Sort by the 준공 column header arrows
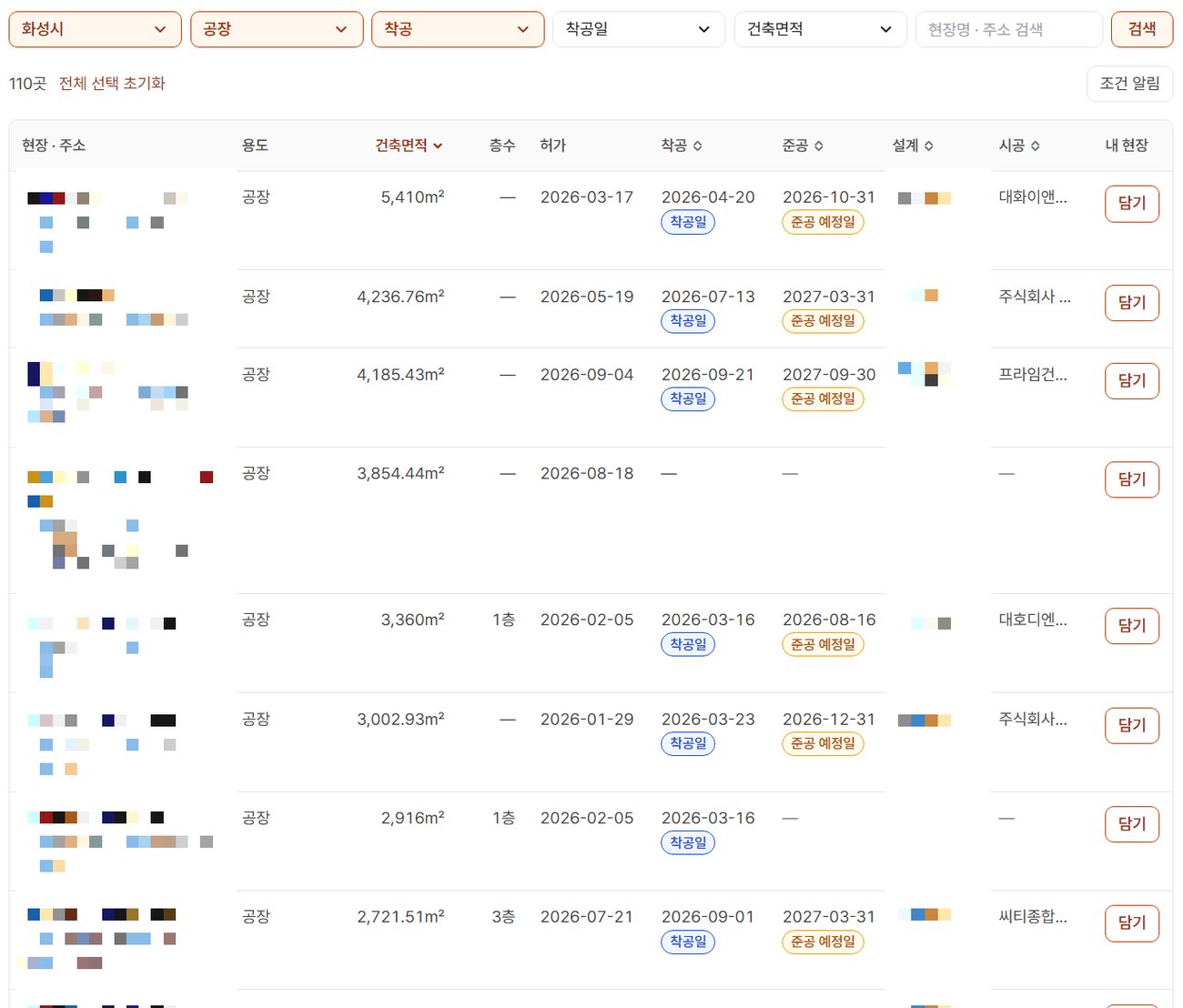The image size is (1183, 1008). point(803,146)
